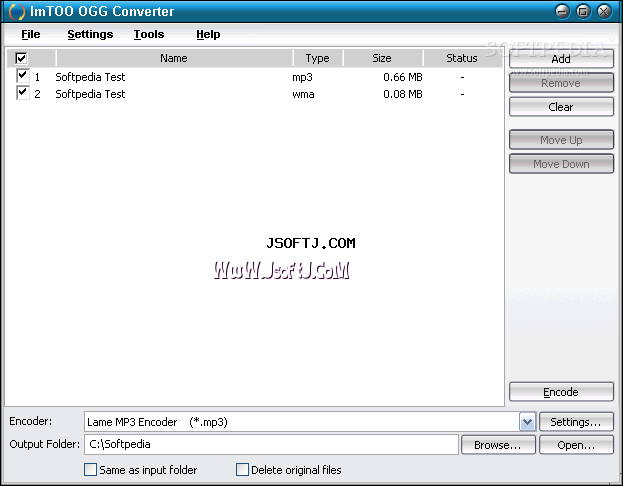This screenshot has width=623, height=486.
Task: Click the Move Up button
Action: click(561, 140)
